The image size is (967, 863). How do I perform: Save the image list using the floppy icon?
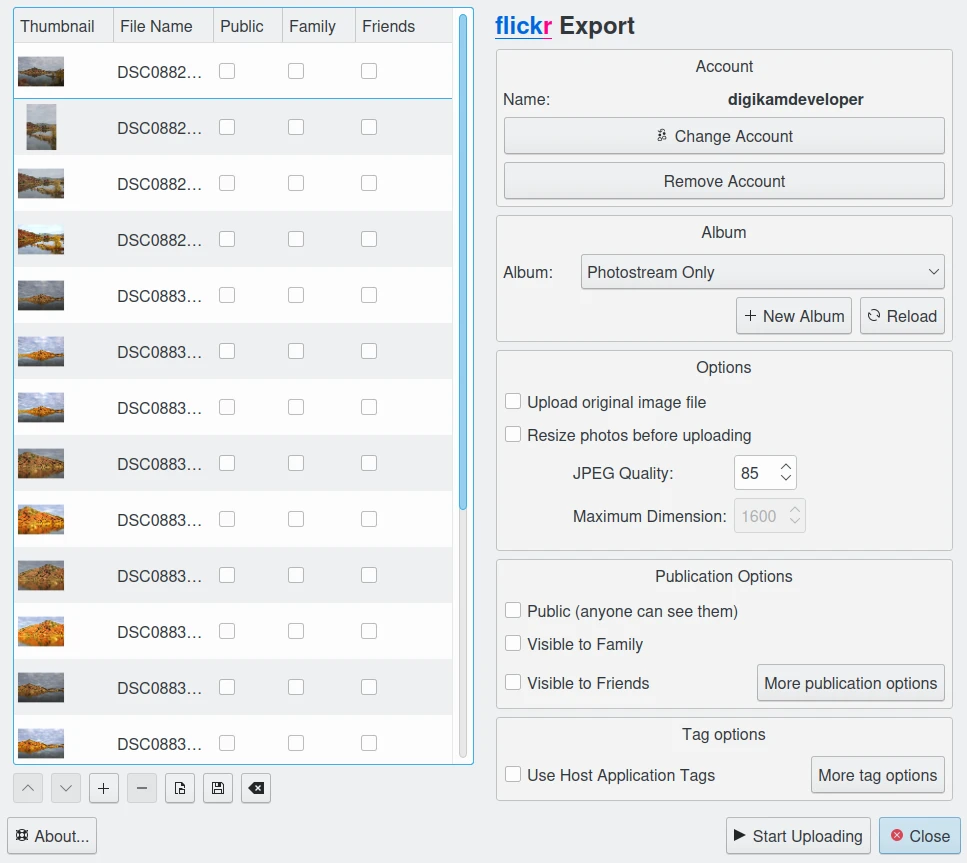point(218,788)
